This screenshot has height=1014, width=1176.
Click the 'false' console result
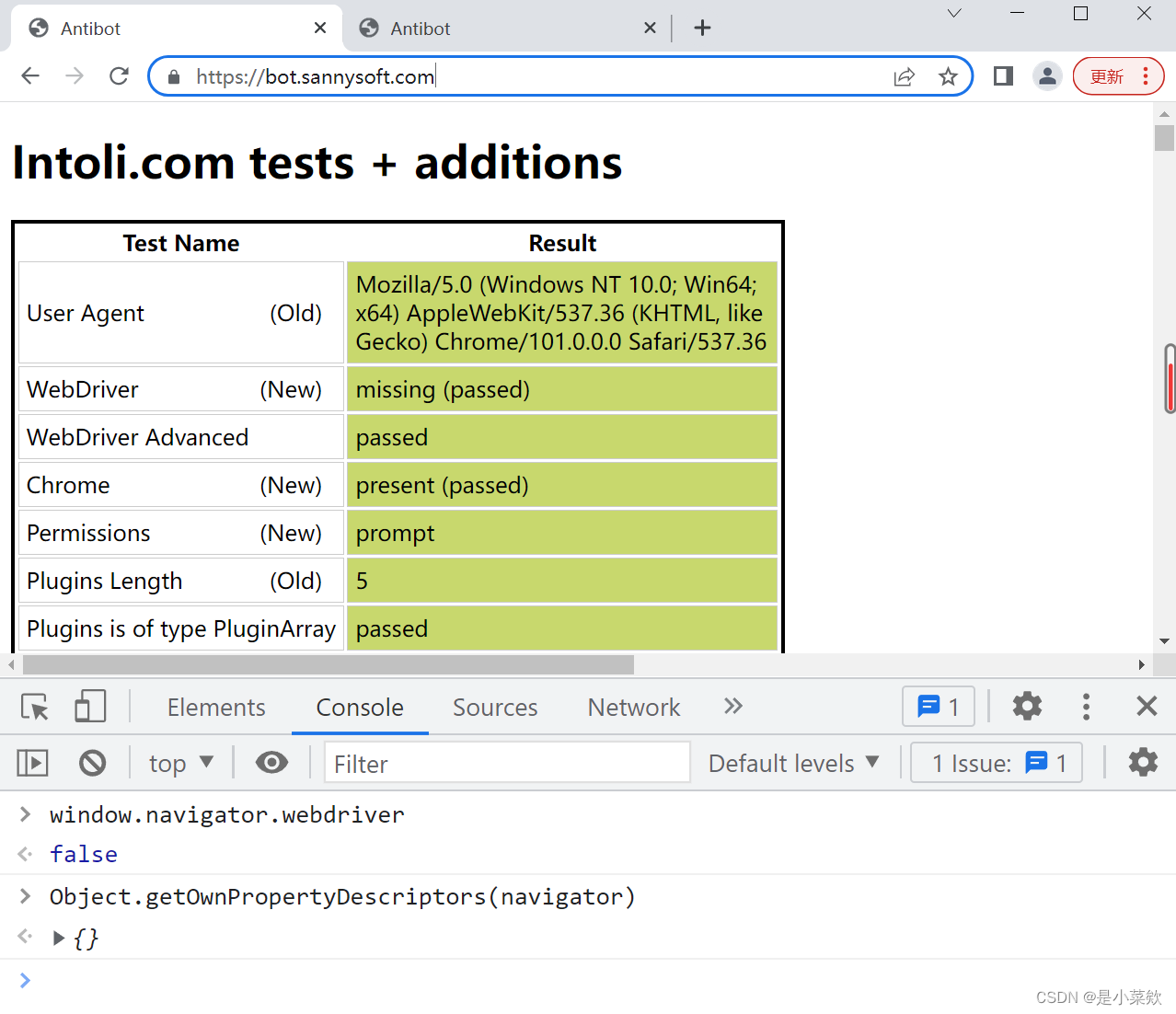coord(84,855)
